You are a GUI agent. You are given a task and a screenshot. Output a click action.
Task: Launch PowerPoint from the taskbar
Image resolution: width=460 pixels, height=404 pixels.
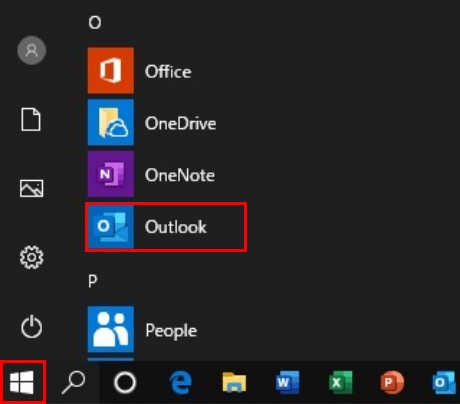click(x=392, y=382)
